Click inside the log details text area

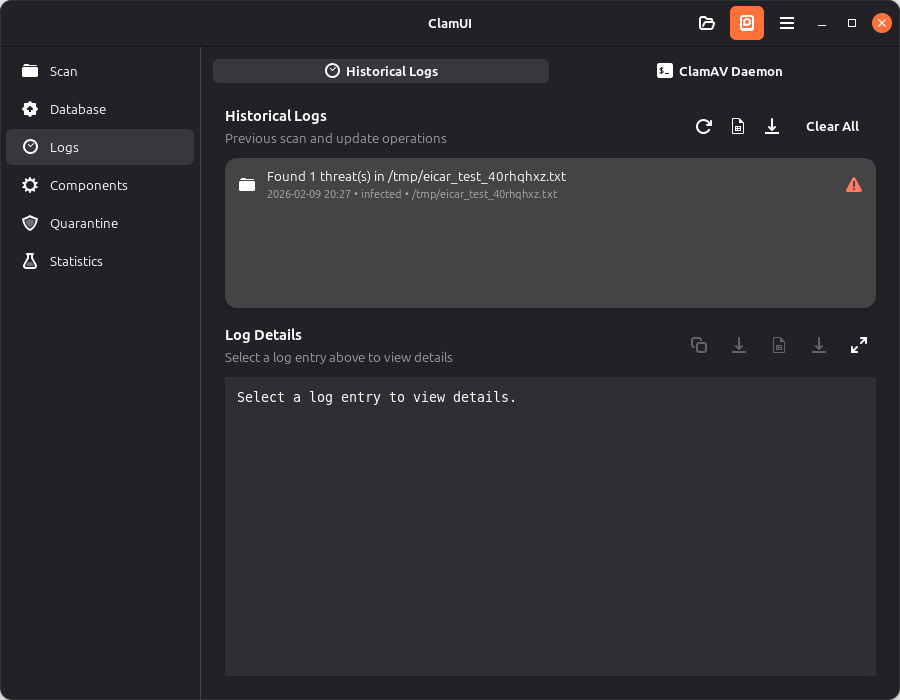[x=550, y=520]
